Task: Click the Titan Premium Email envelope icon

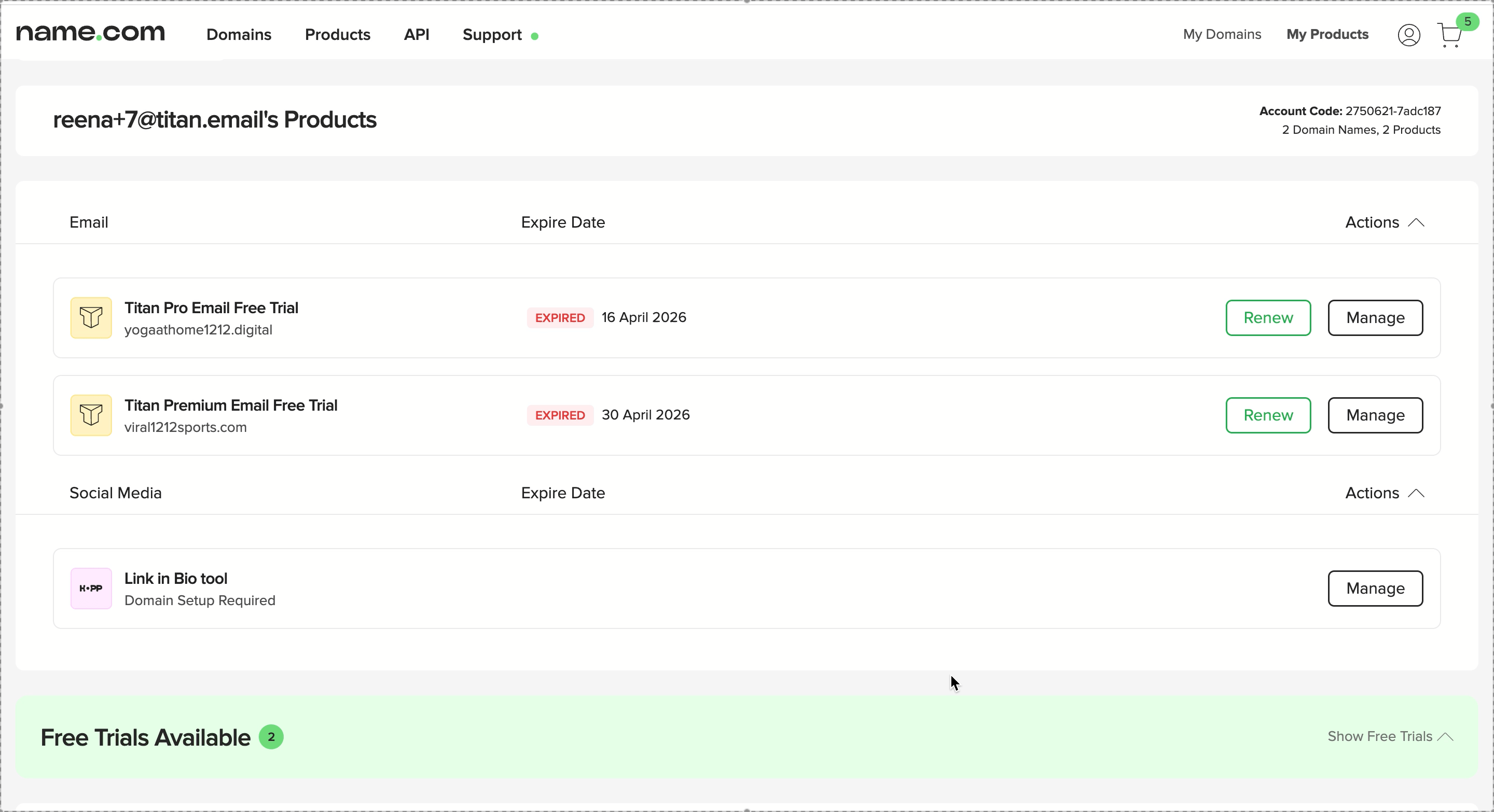Action: [91, 415]
